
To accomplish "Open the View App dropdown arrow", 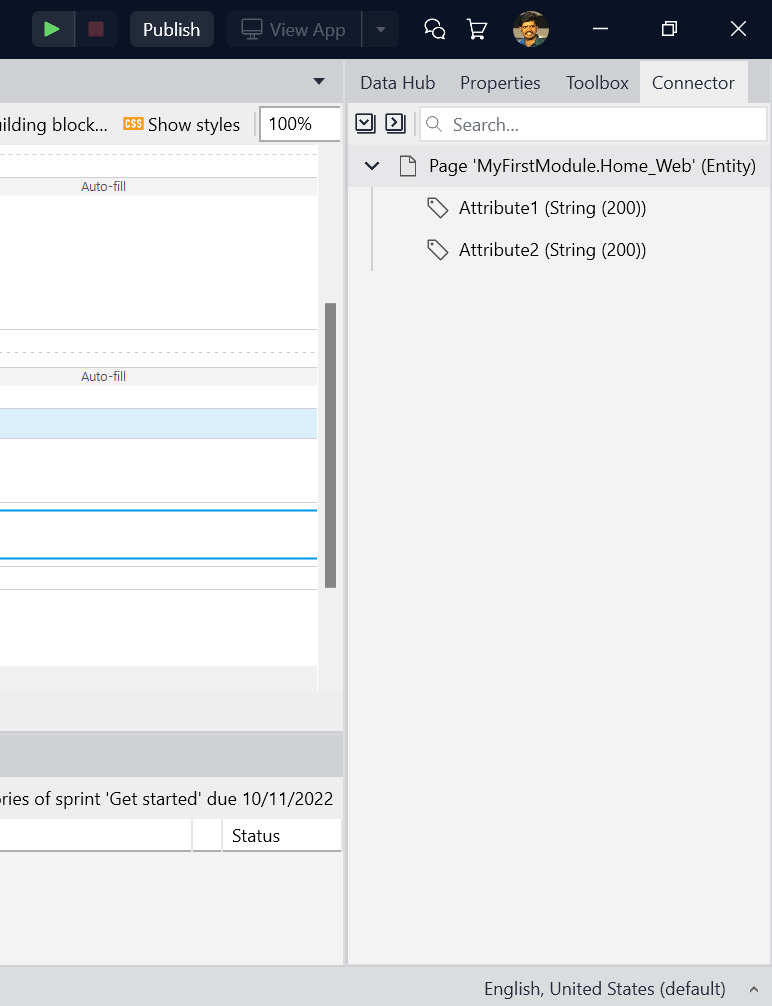I will [380, 29].
